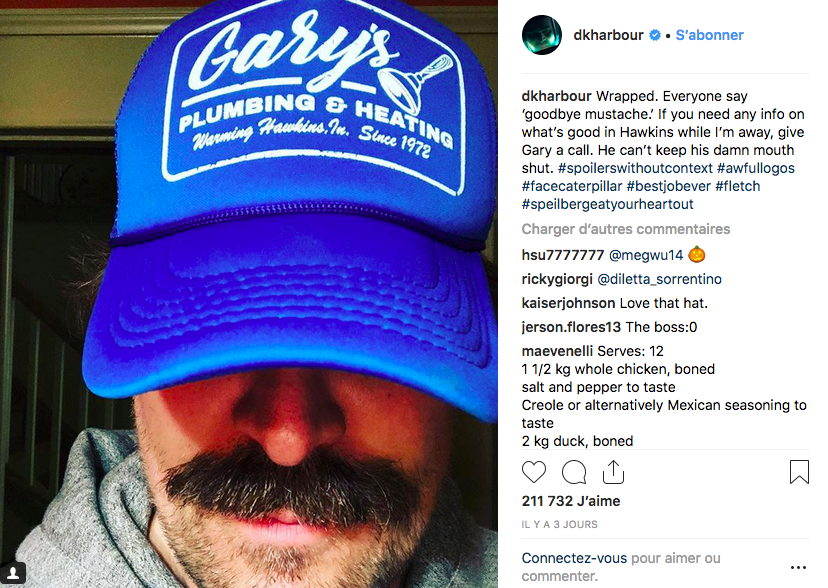Image resolution: width=828 pixels, height=588 pixels.
Task: Visit the @megwu14 mention
Action: click(x=646, y=255)
